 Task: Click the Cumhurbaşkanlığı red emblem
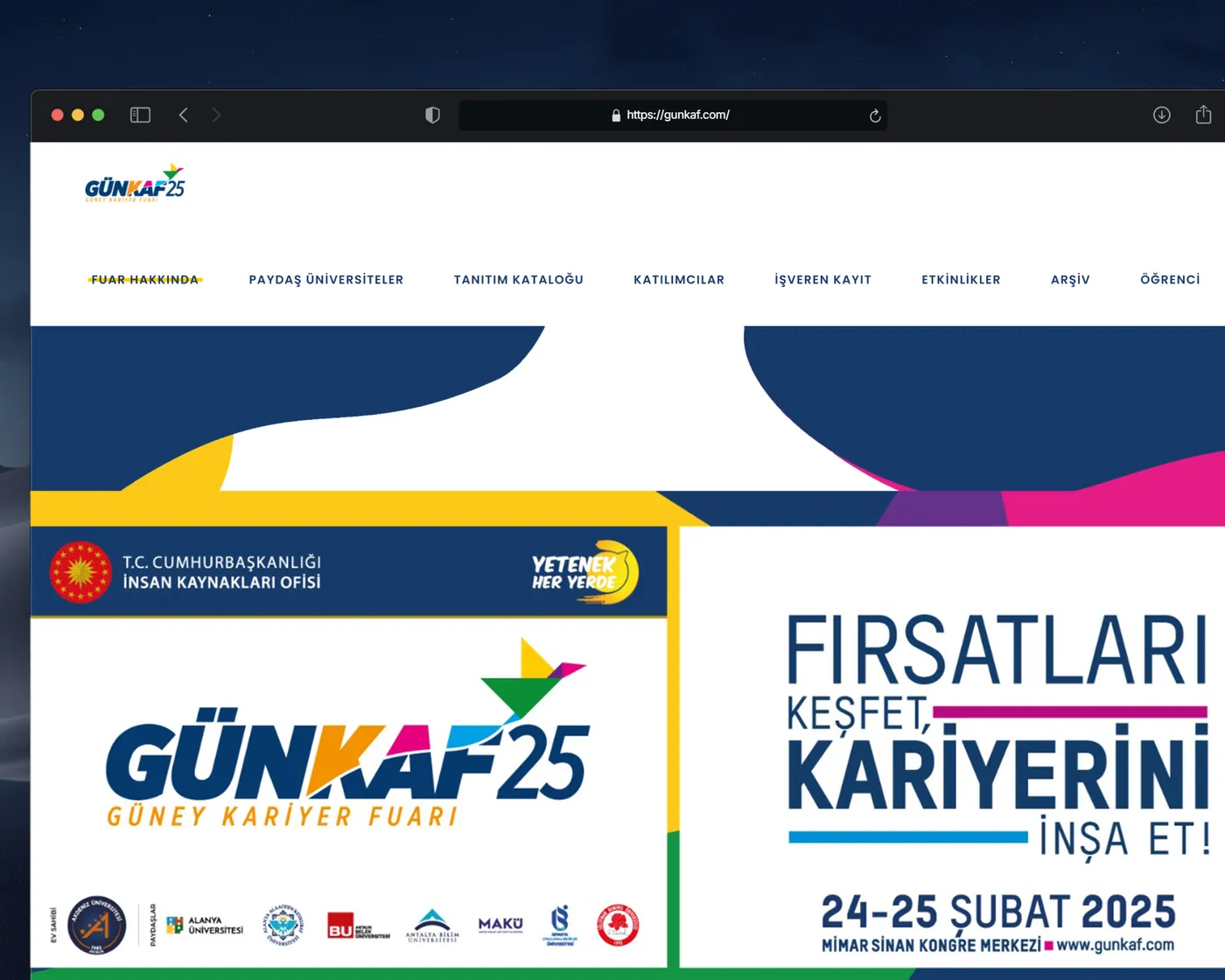click(80, 572)
